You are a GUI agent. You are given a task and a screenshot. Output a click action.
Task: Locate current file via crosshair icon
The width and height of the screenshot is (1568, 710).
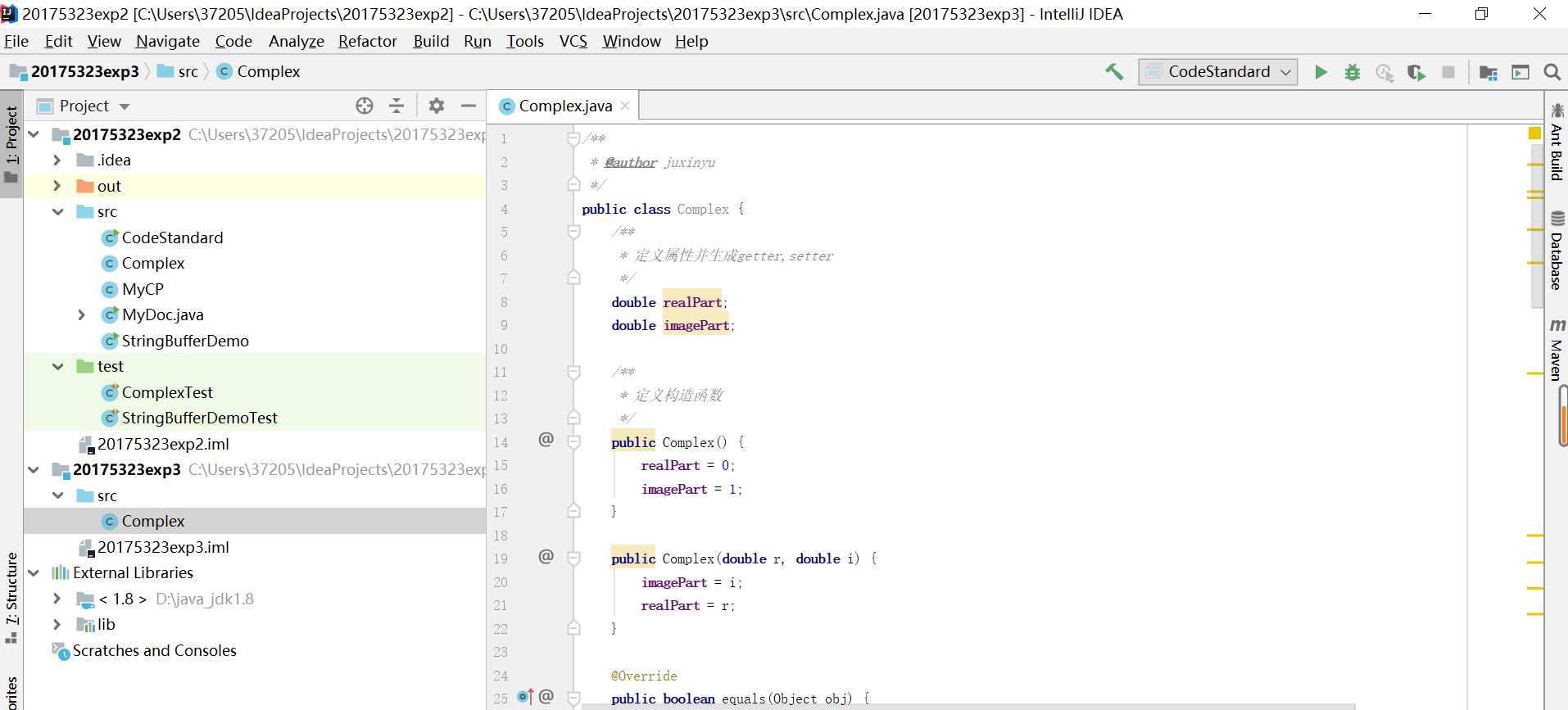coord(365,106)
